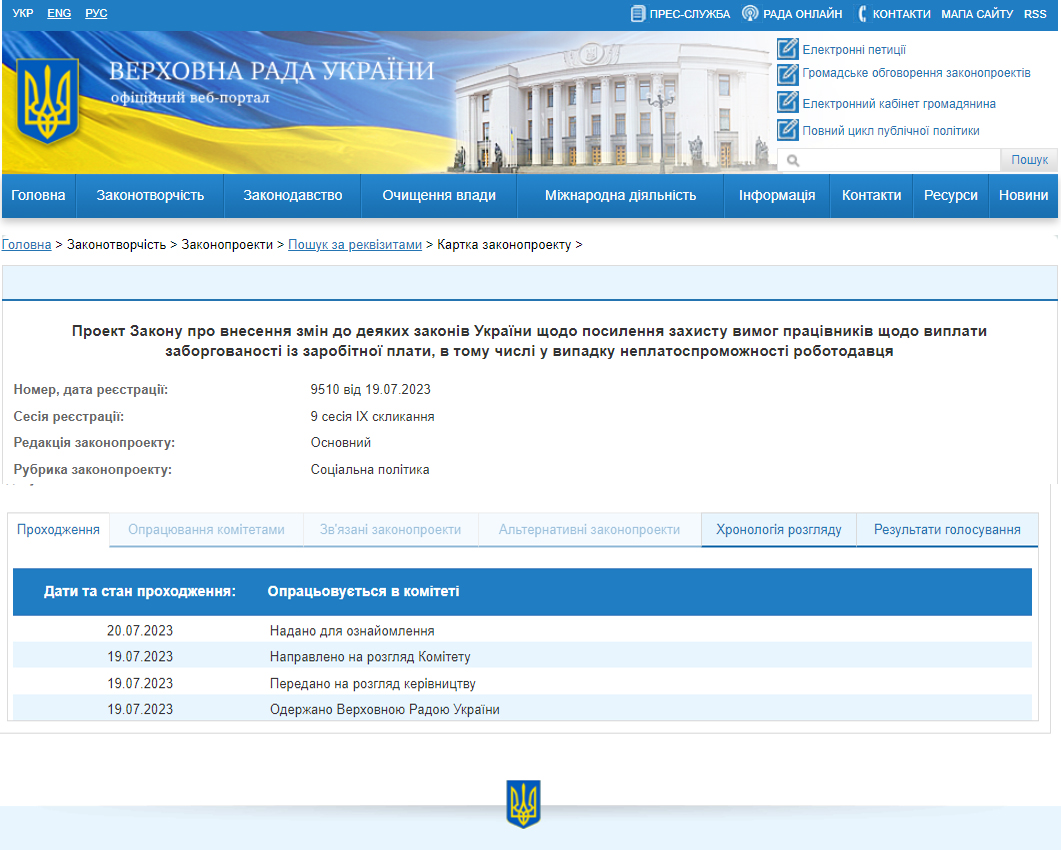Click the footer trident emblem
Screen dimensions: 1061x850
(x=523, y=804)
